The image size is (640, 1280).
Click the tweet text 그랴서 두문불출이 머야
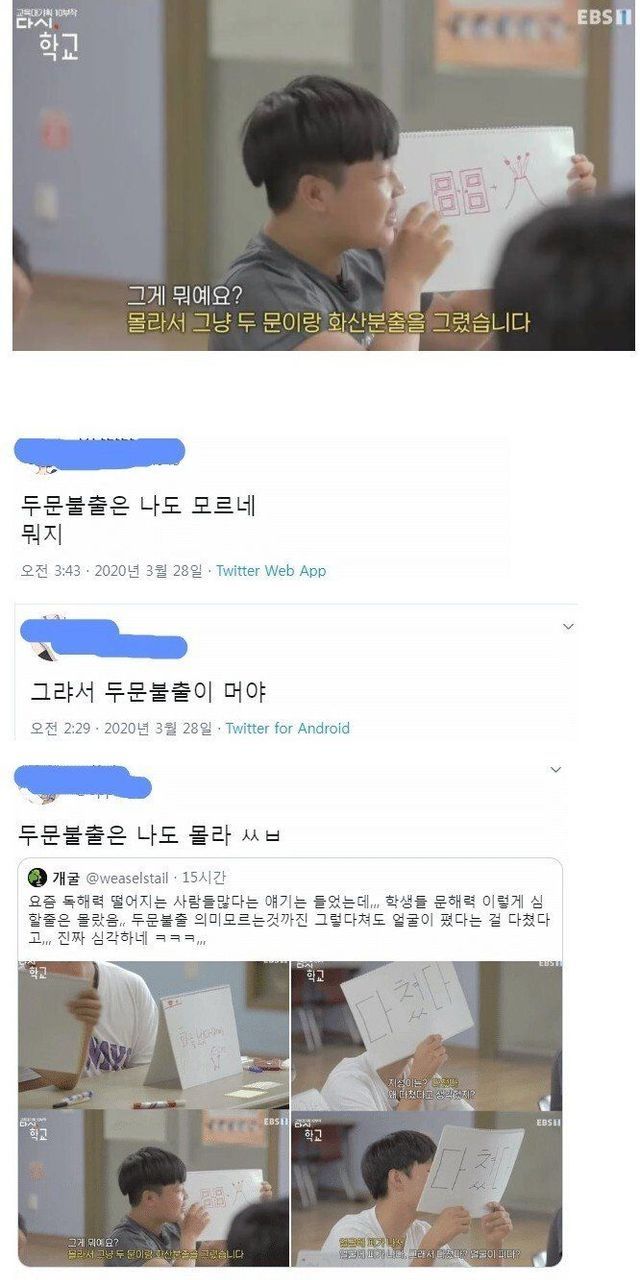[149, 691]
